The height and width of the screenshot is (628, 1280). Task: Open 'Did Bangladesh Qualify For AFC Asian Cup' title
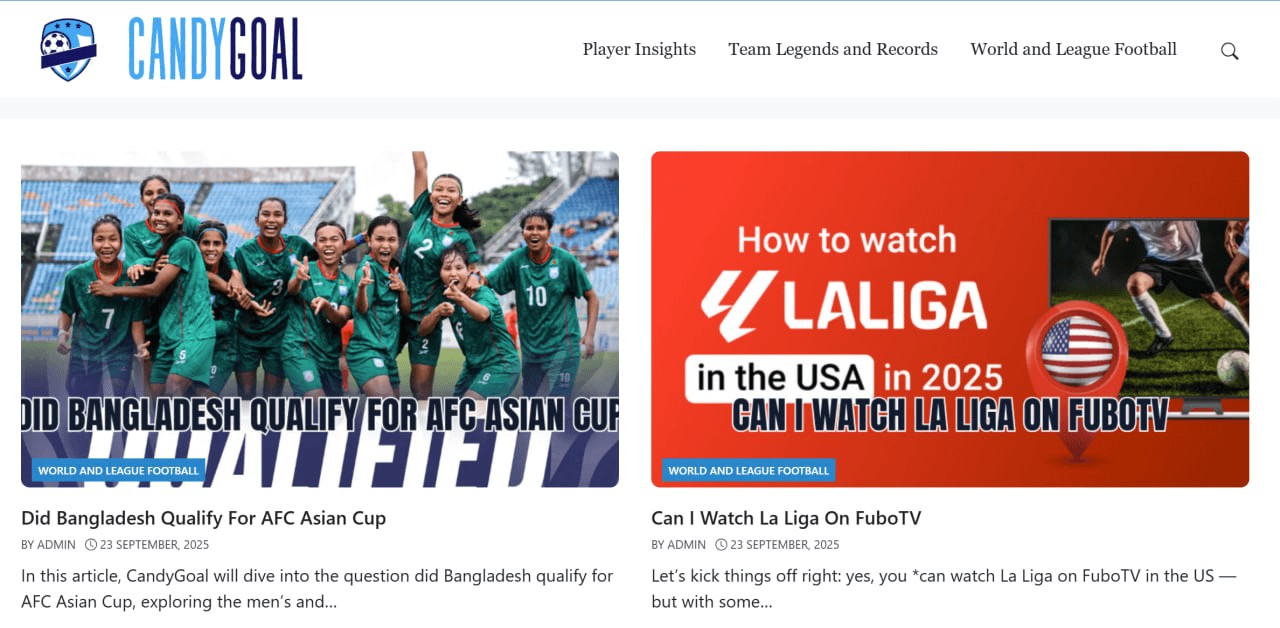pos(203,518)
